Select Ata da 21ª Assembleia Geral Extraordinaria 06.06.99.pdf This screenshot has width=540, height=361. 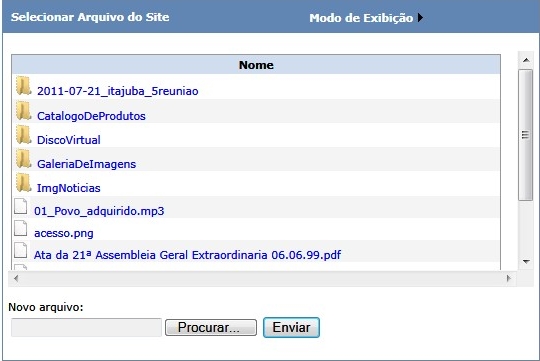coord(187,255)
